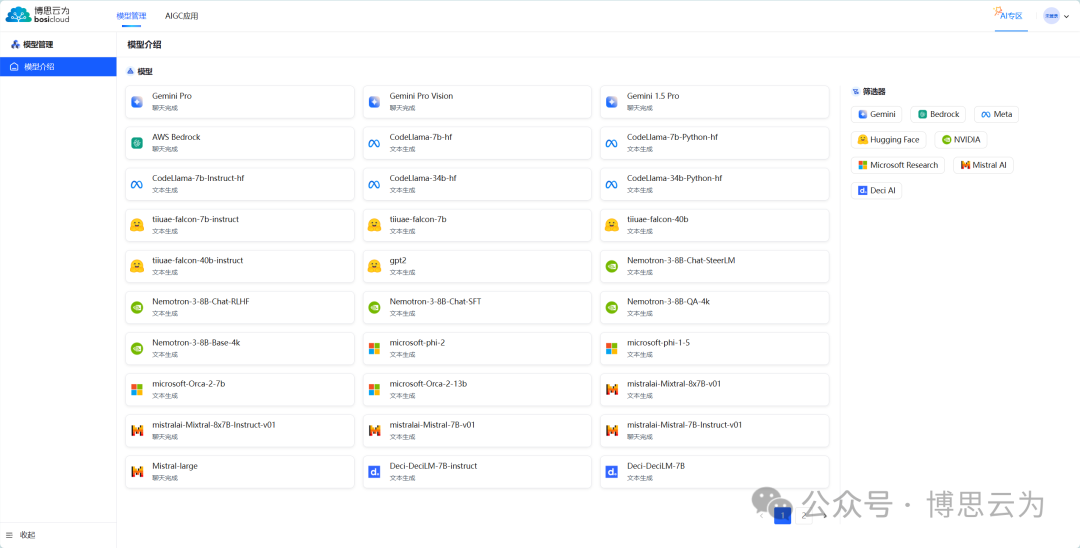
Task: Open the tiiuae-falcon-7b model card
Action: click(477, 225)
